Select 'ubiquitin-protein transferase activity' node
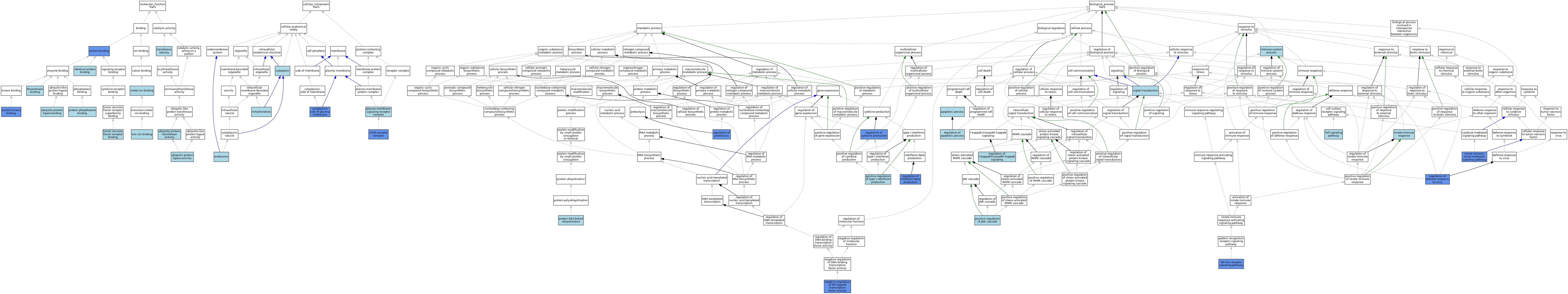1568x294 pixels. click(x=169, y=134)
